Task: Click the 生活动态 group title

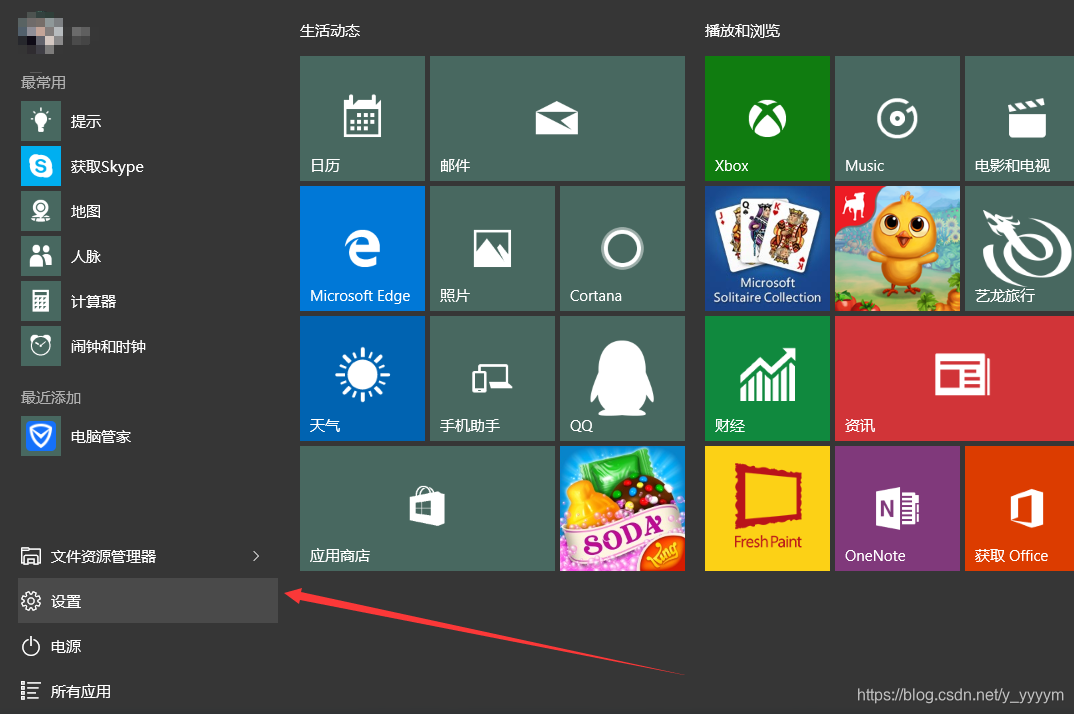Action: point(330,31)
